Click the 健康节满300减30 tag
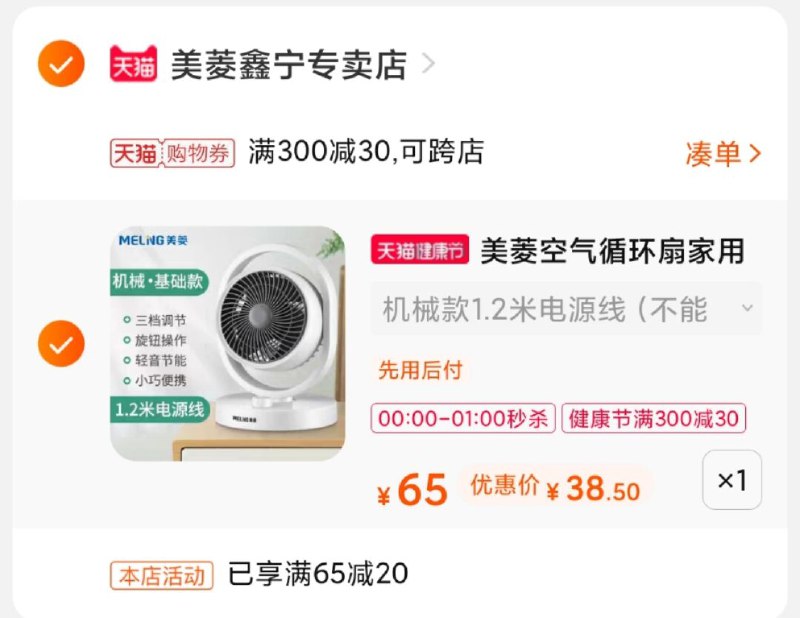 click(x=654, y=418)
